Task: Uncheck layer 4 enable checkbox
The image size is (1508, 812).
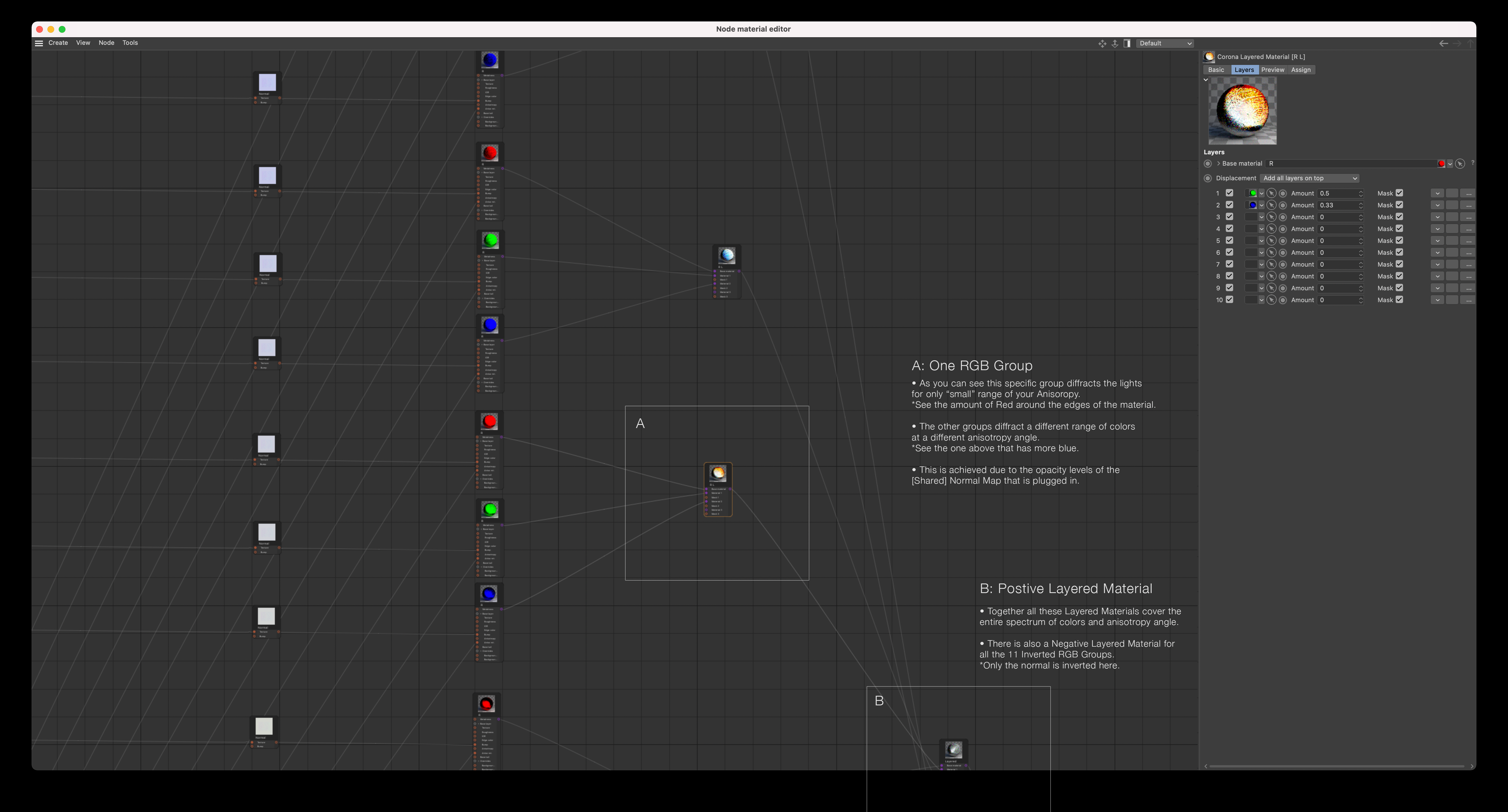Action: pyautogui.click(x=1229, y=228)
